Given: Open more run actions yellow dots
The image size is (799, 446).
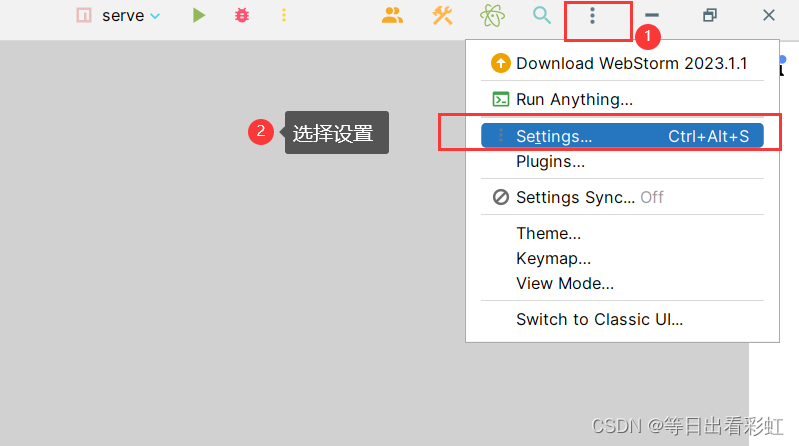Looking at the screenshot, I should point(284,15).
